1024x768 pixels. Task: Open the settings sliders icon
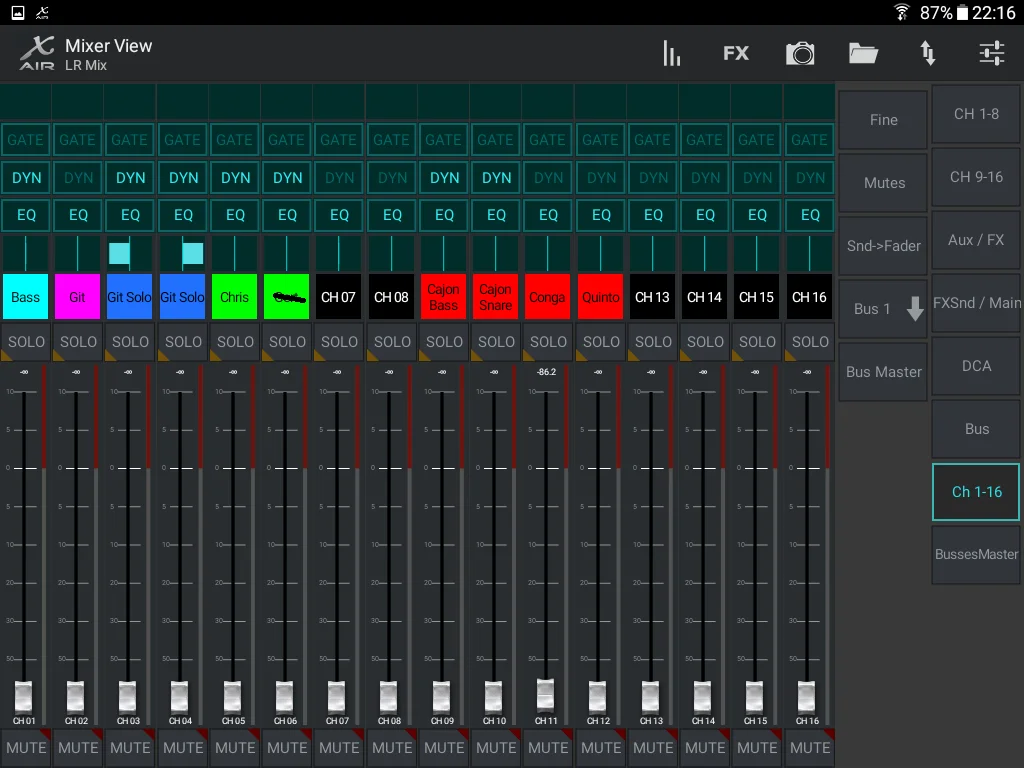tap(991, 54)
